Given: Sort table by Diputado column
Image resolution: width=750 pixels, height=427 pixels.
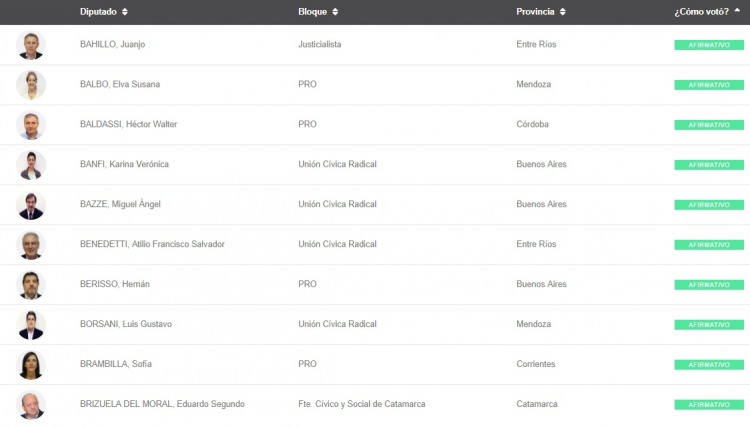Looking at the screenshot, I should [104, 12].
